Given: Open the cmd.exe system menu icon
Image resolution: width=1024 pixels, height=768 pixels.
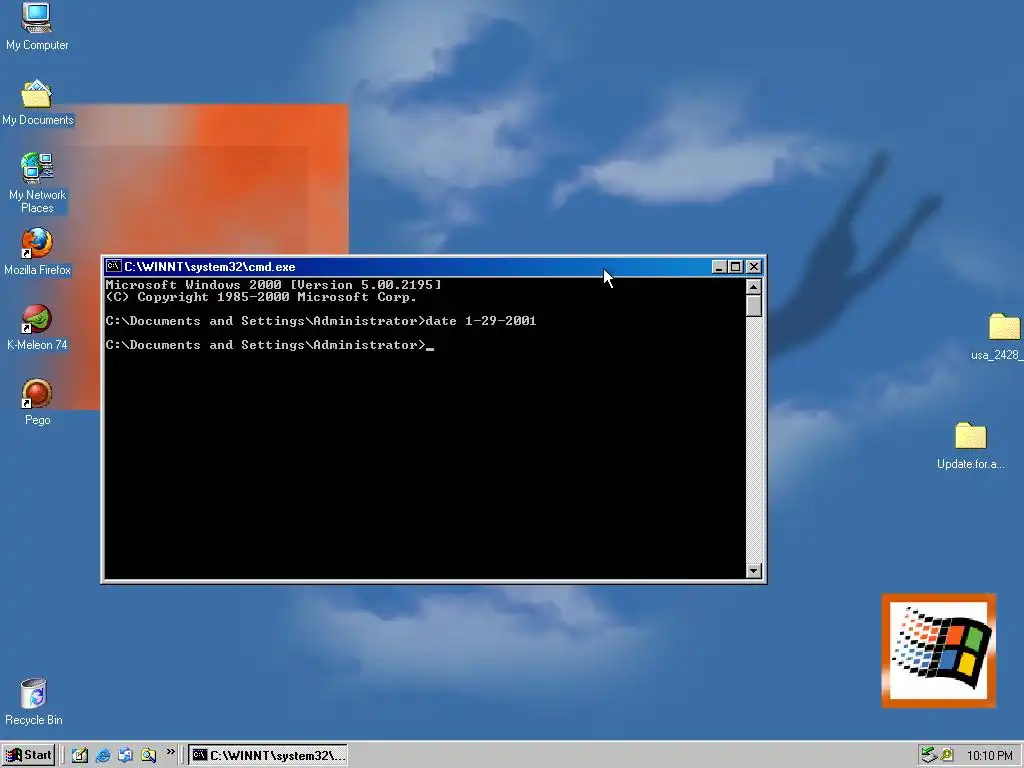Looking at the screenshot, I should (114, 266).
